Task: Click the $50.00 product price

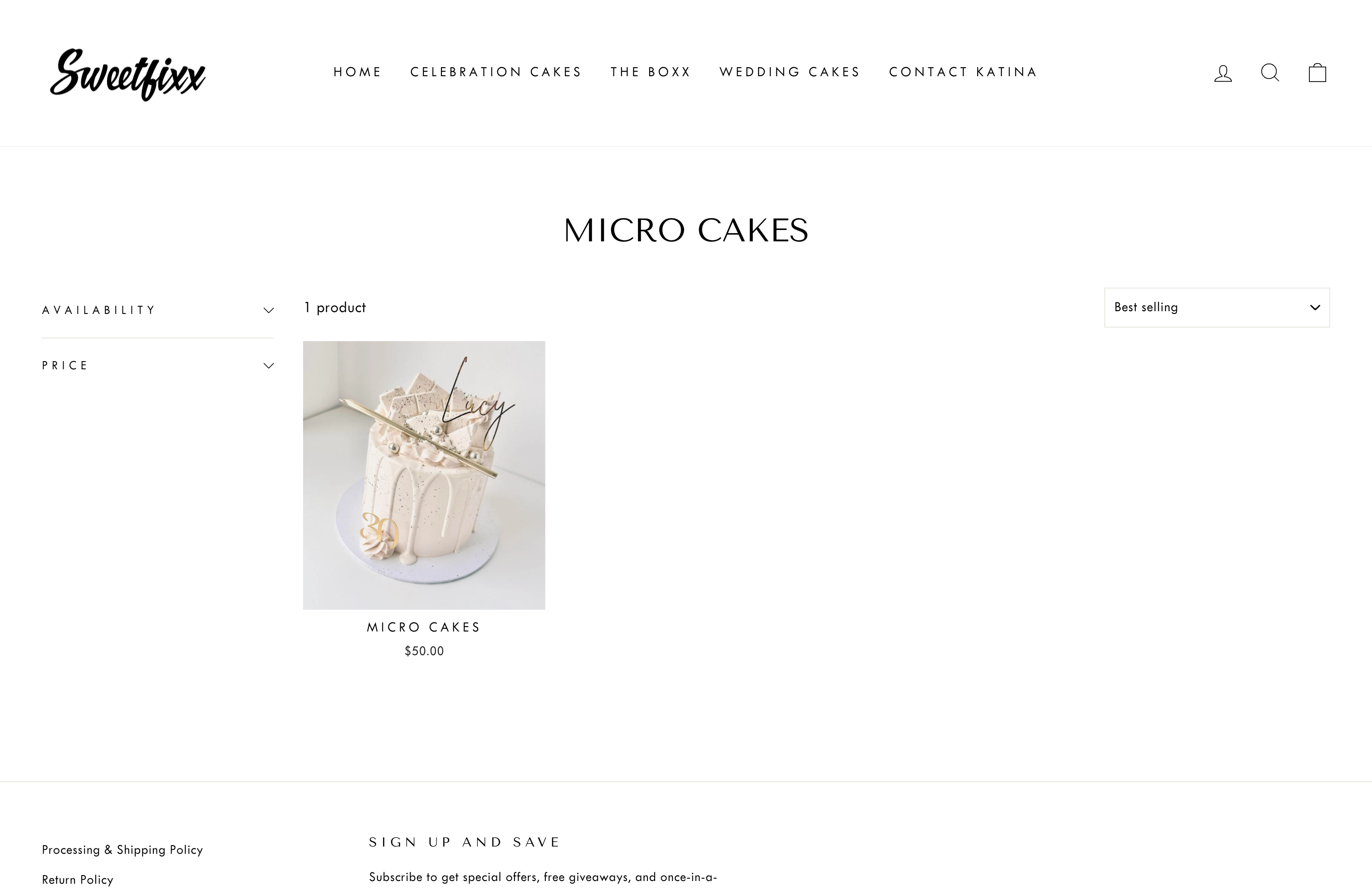Action: point(424,651)
